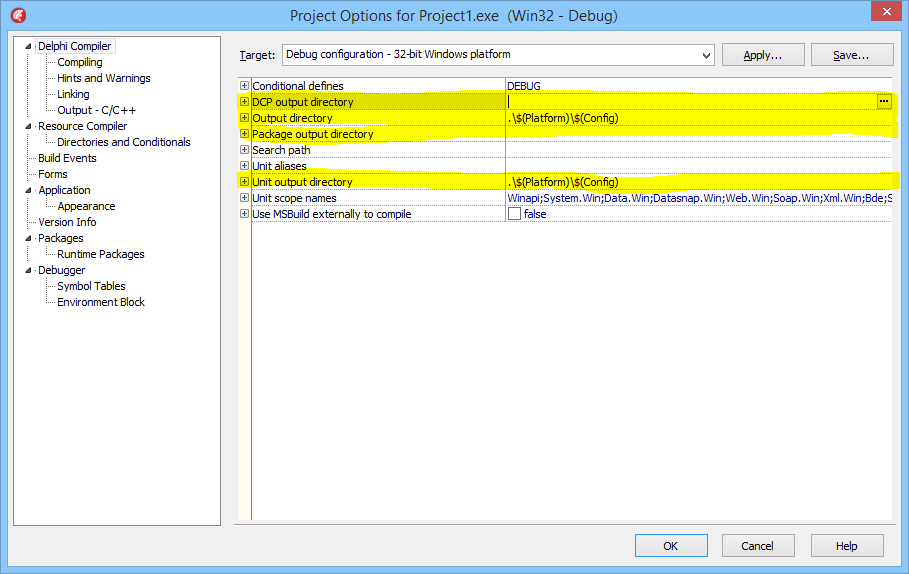Select the Linking tree item

[73, 94]
